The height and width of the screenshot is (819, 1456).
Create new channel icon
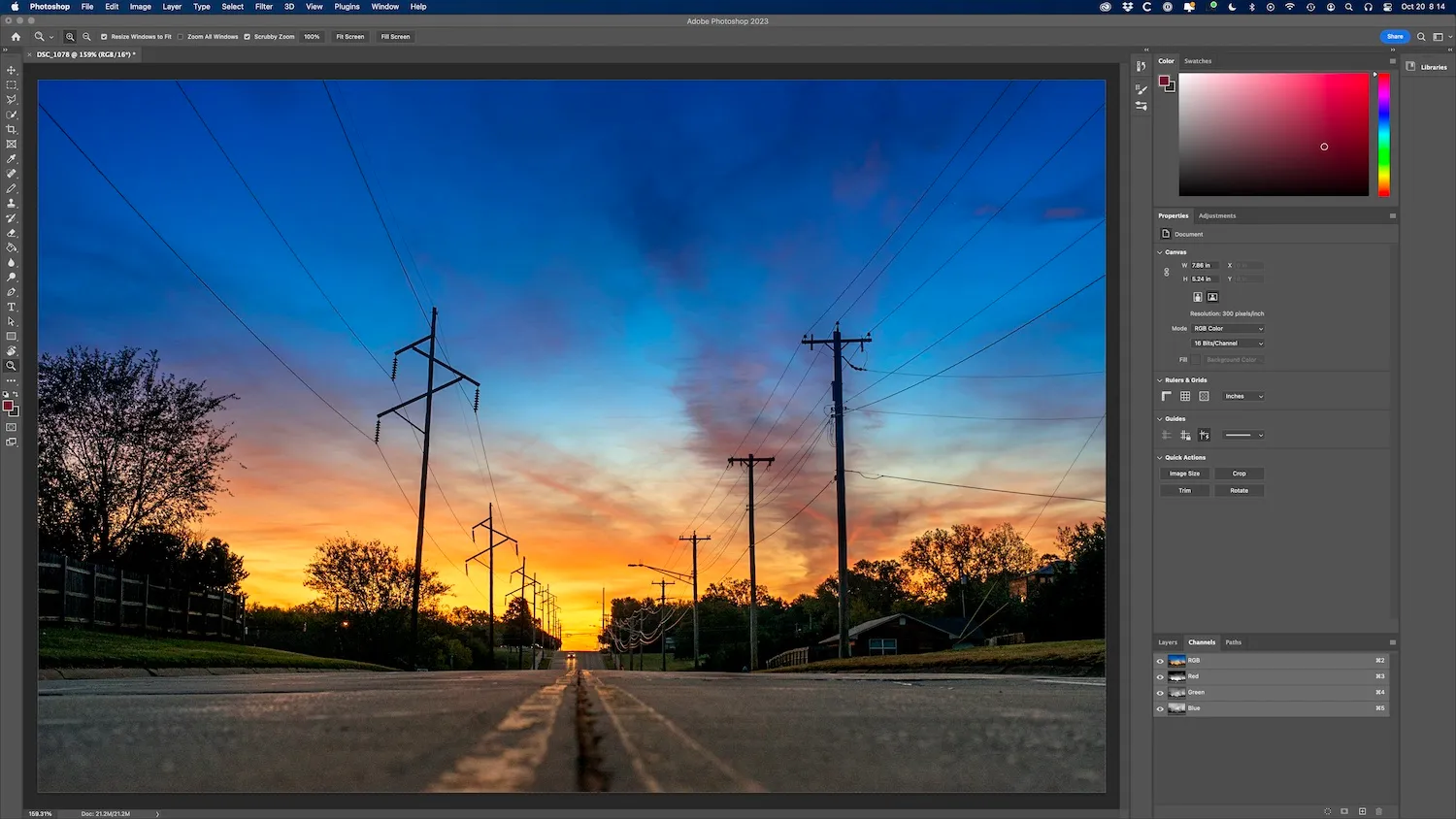(x=1363, y=811)
